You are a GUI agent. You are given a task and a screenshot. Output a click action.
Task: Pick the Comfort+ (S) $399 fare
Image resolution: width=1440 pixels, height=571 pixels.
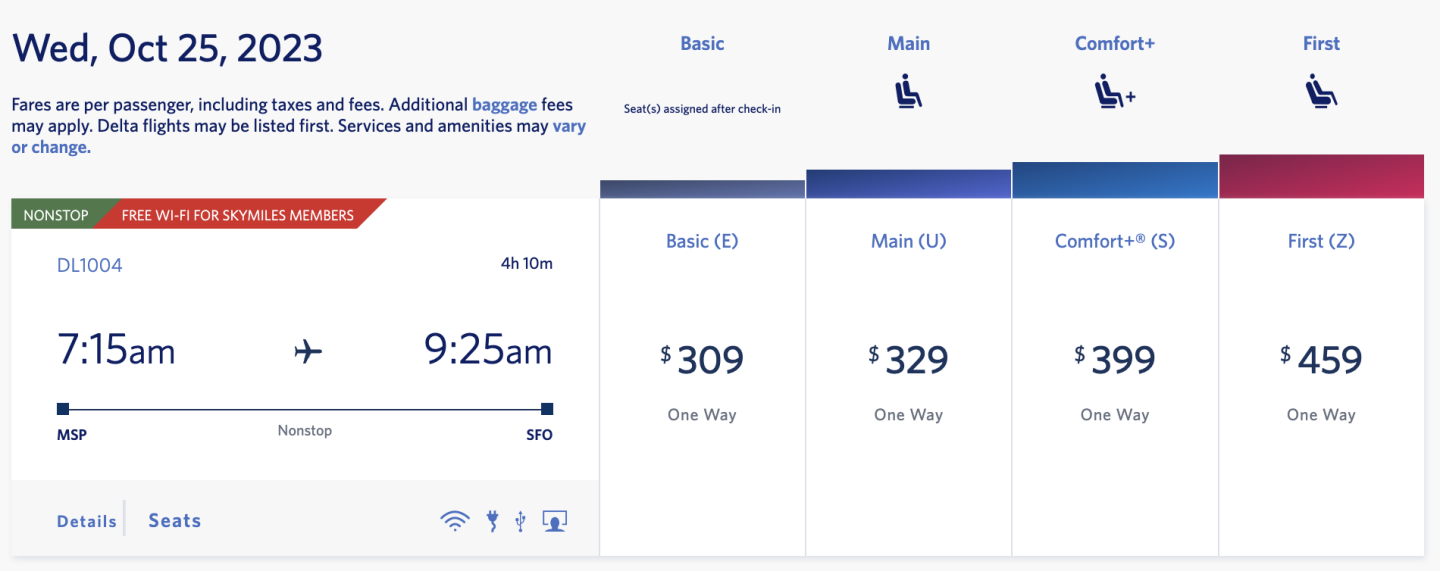click(x=1114, y=359)
